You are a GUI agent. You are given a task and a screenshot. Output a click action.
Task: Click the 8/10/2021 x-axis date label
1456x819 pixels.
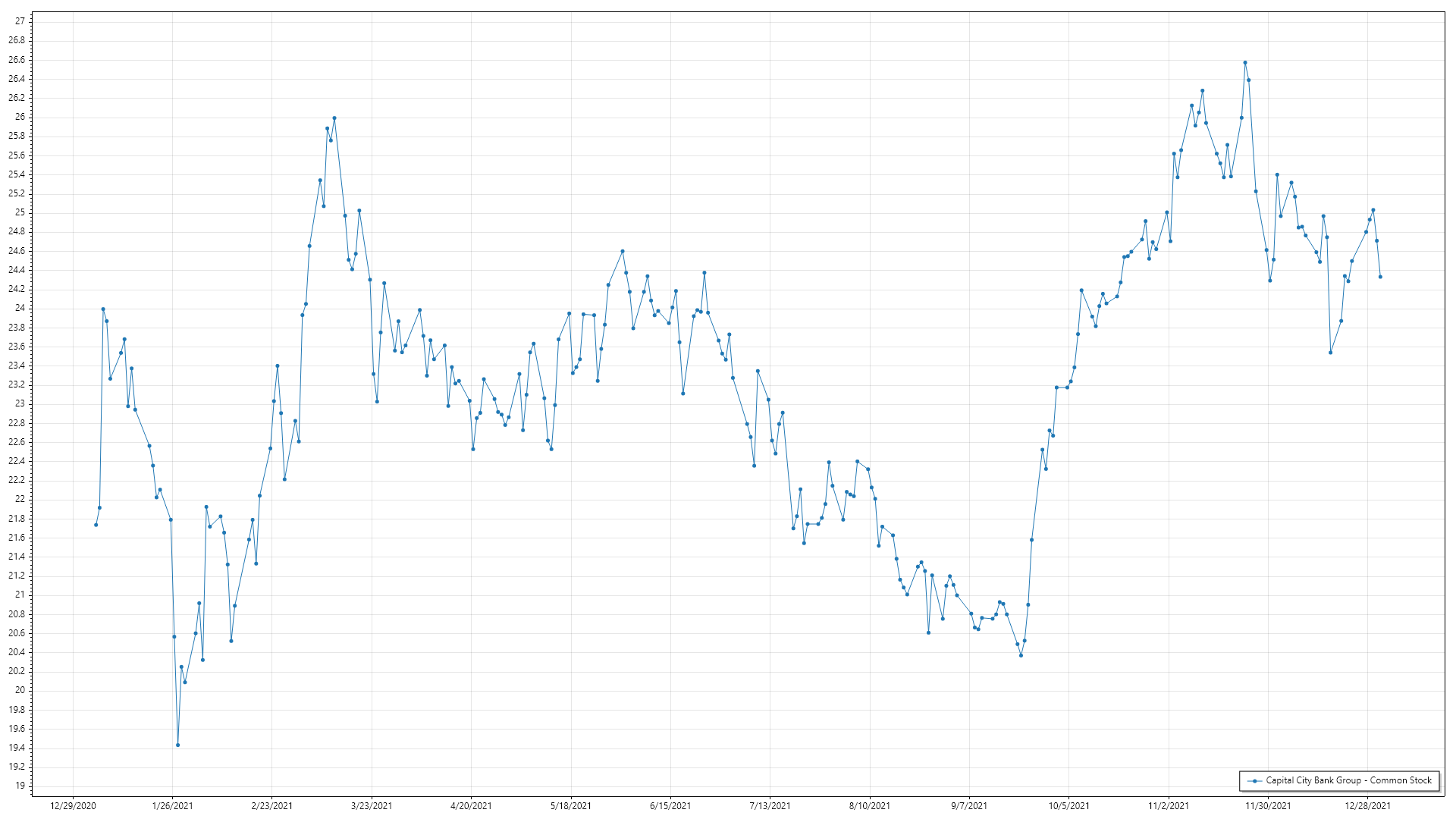tap(869, 805)
